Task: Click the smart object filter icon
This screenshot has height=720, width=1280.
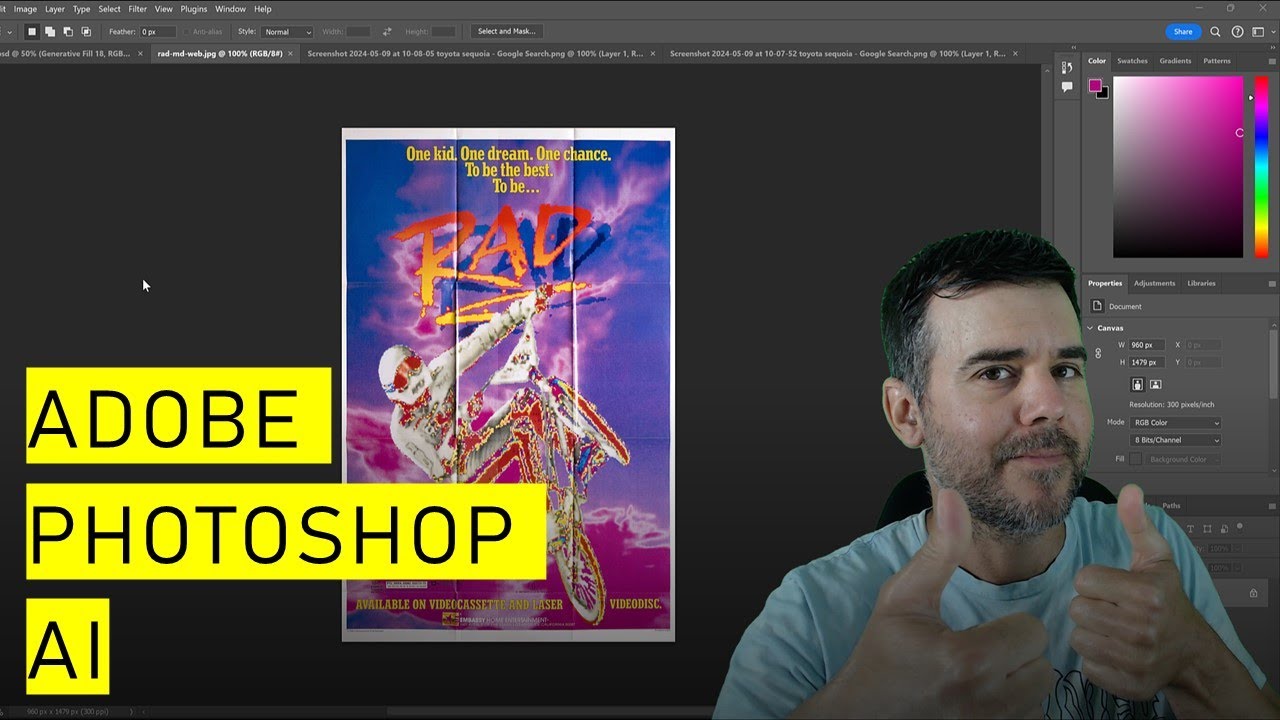Action: [1223, 528]
